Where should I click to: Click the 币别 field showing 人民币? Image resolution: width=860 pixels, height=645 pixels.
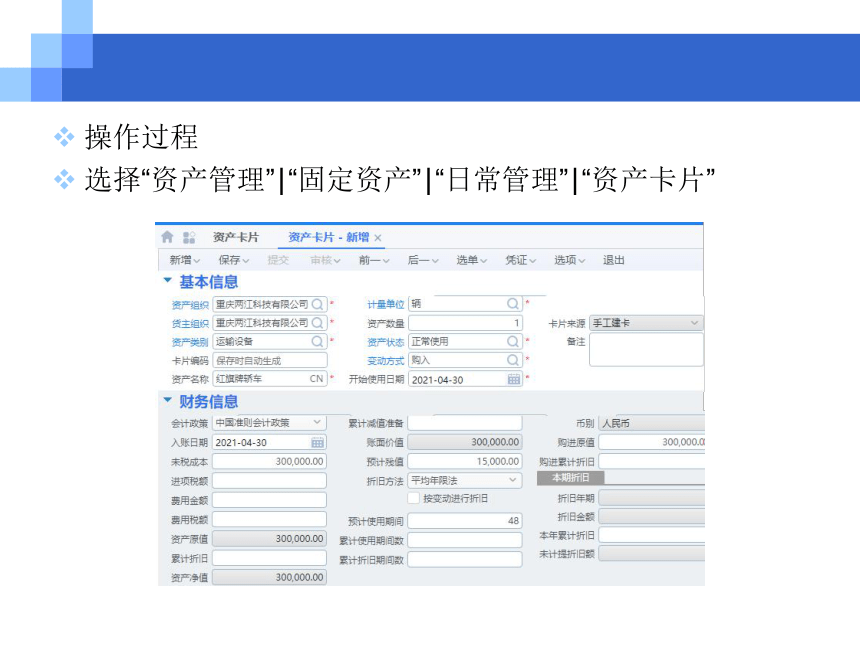pos(652,423)
